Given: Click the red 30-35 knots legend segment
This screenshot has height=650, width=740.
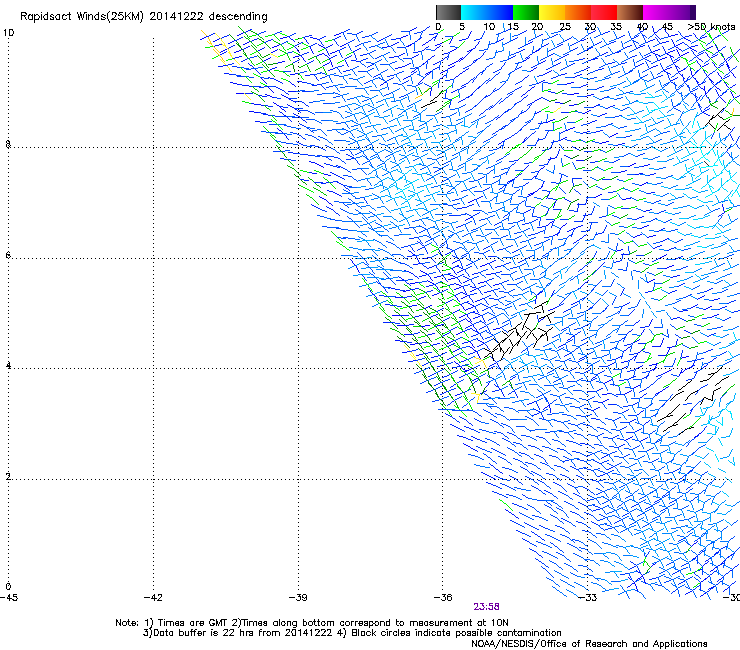Looking at the screenshot, I should (x=604, y=12).
